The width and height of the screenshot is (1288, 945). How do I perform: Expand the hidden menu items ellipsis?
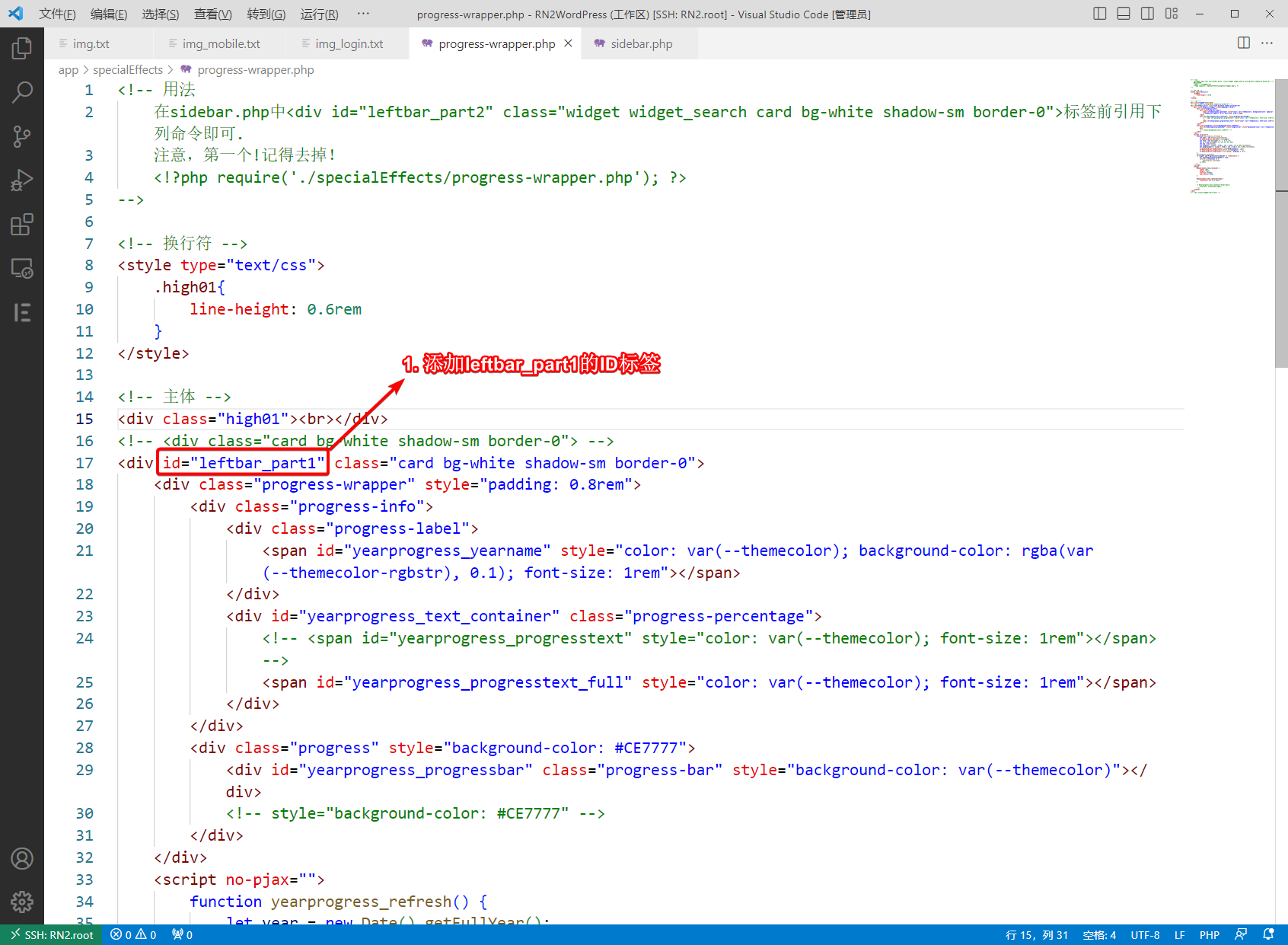(363, 14)
